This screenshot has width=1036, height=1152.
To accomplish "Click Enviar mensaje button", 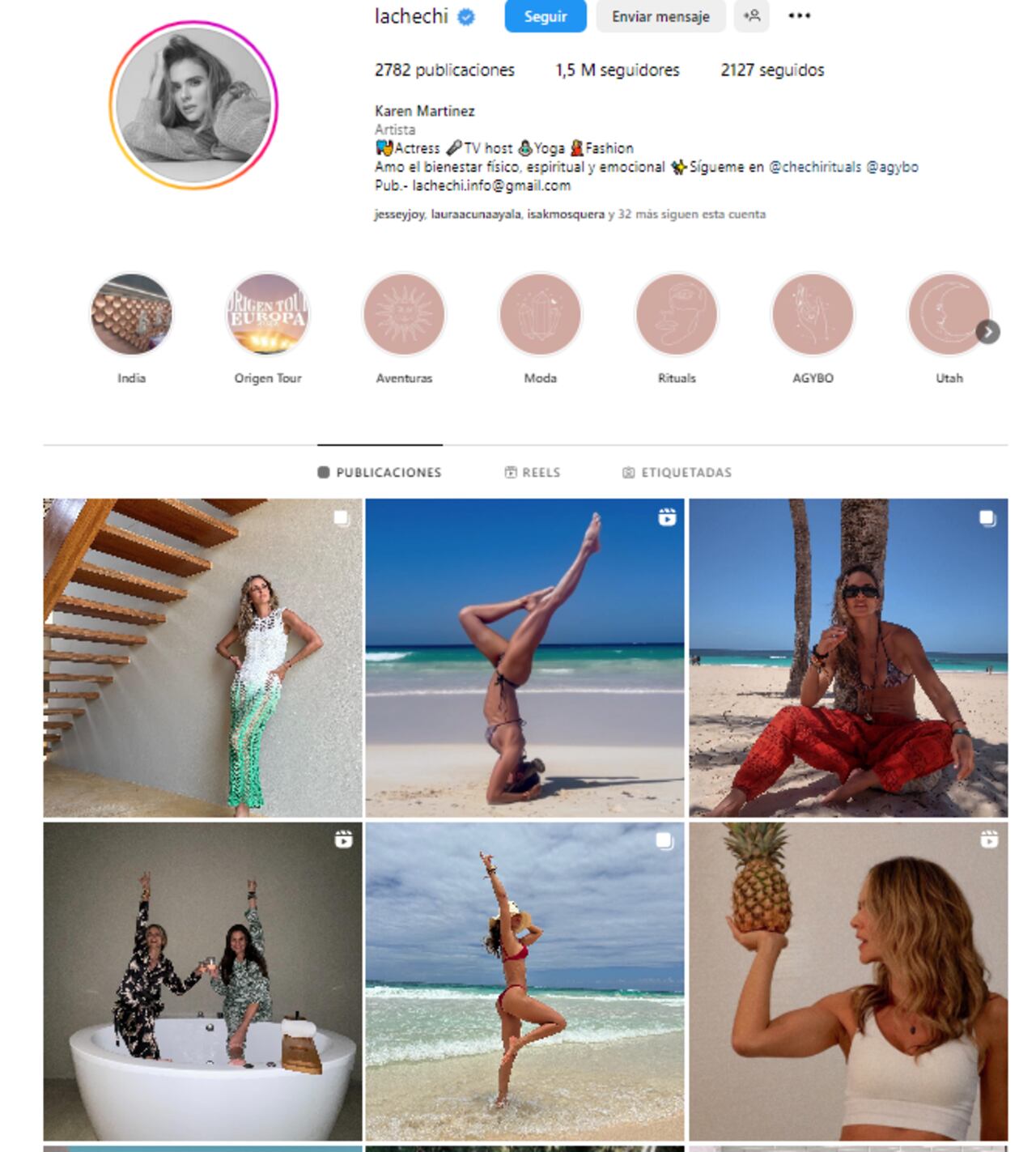I will pyautogui.click(x=660, y=16).
